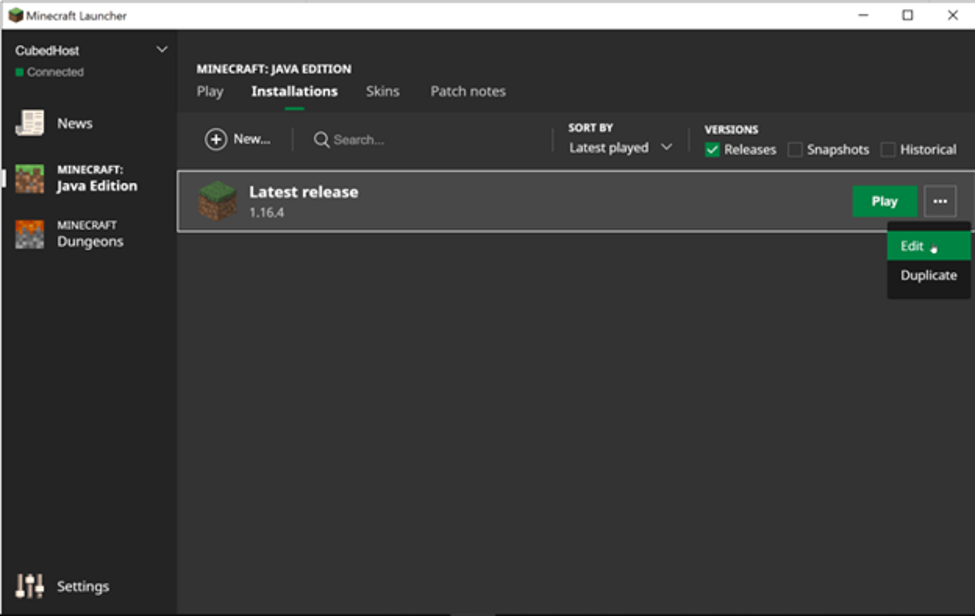The height and width of the screenshot is (616, 977).
Task: Choose Duplicate from the context menu
Action: point(928,275)
